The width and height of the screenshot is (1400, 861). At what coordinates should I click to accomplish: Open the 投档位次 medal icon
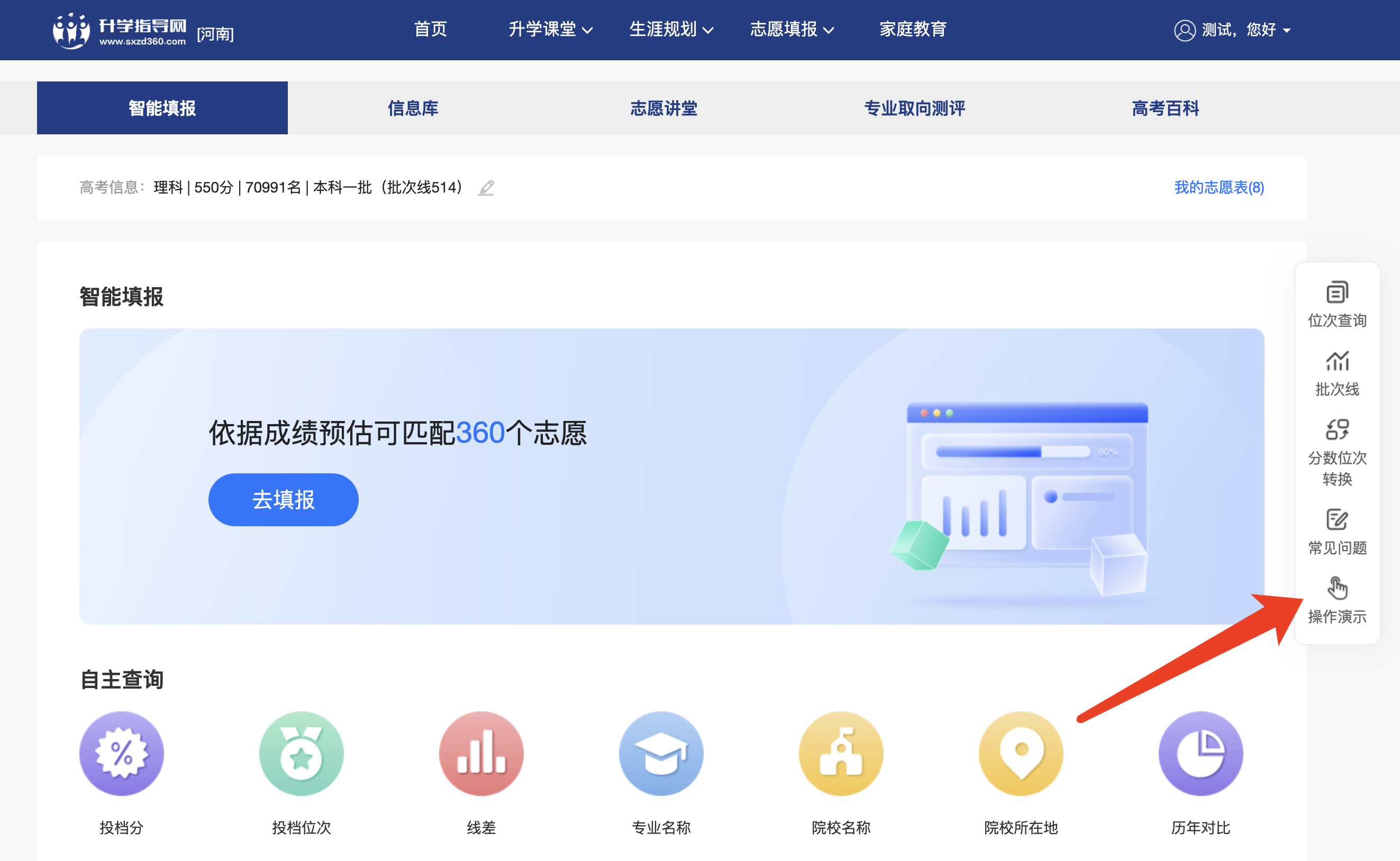click(x=301, y=753)
